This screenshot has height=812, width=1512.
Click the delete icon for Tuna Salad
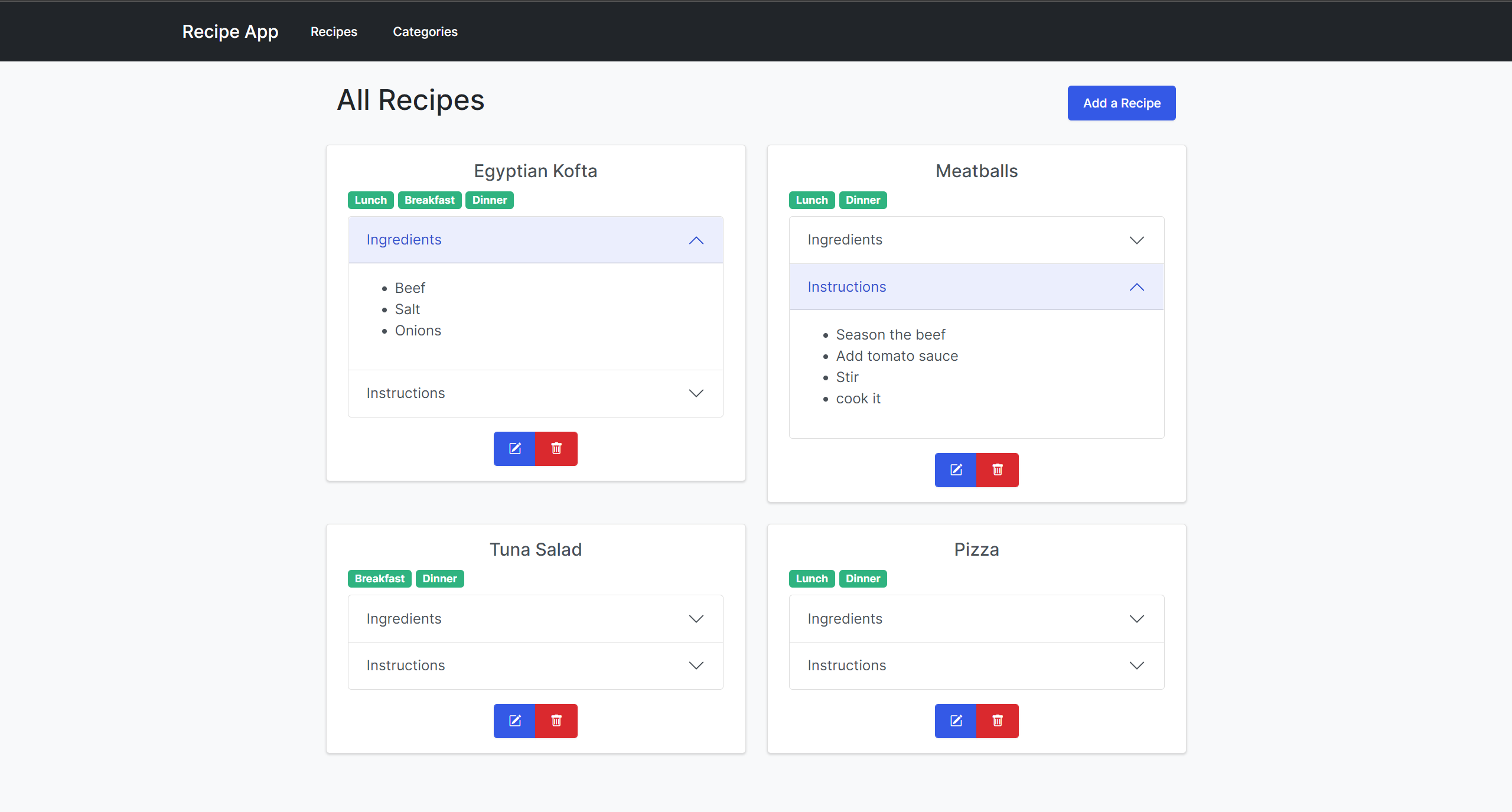[556, 720]
